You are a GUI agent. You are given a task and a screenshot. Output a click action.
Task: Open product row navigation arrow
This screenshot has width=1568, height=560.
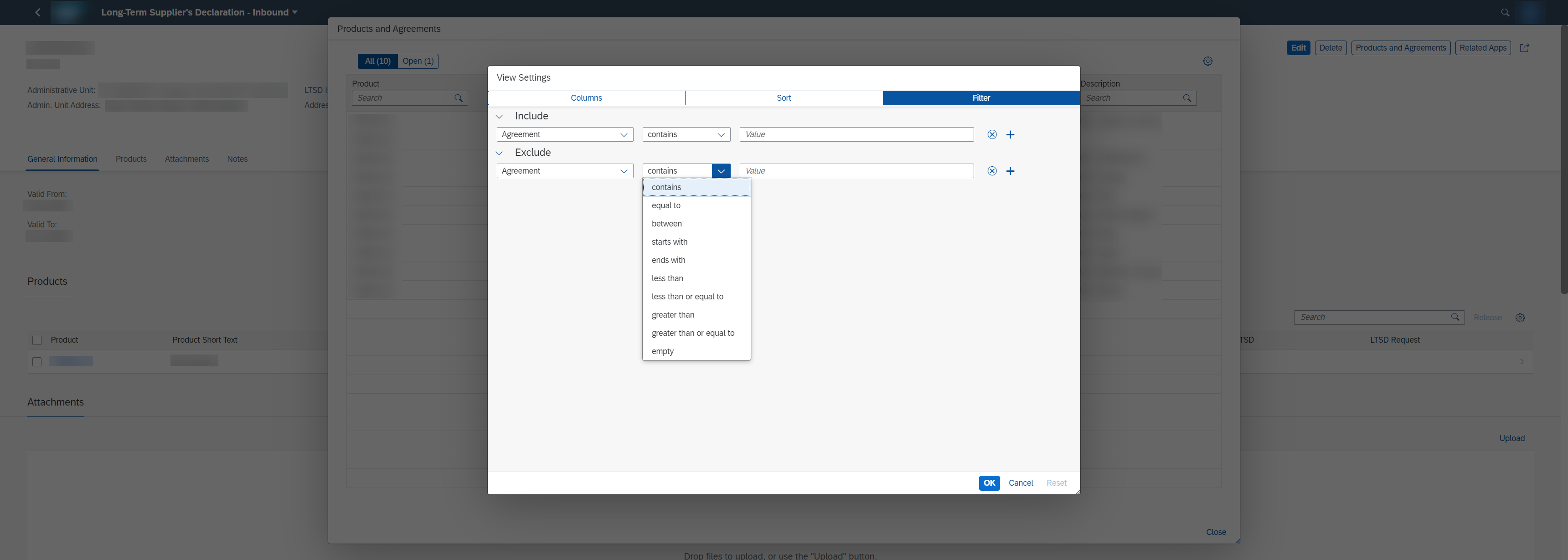coord(1522,362)
